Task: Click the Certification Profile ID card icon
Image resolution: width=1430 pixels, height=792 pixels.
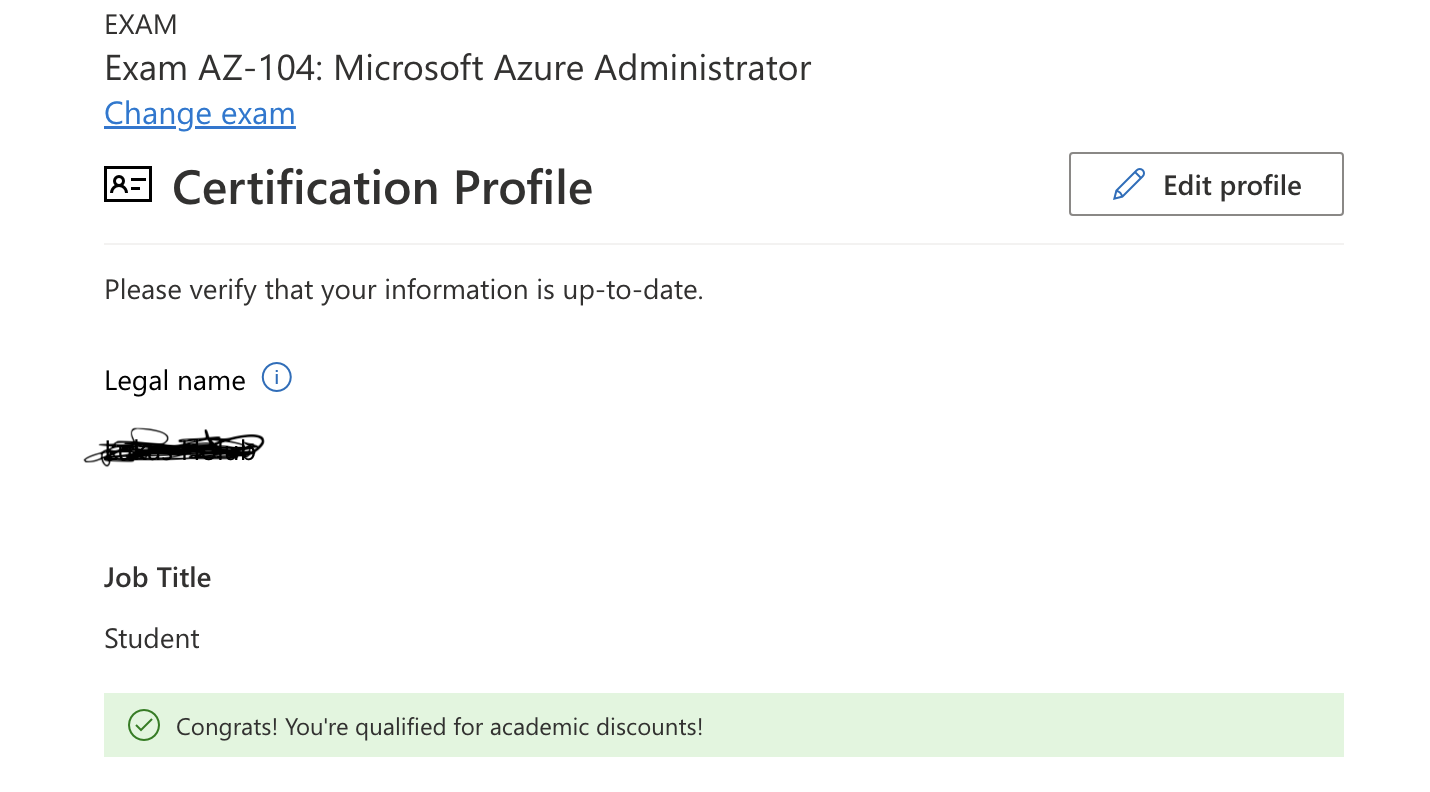Action: coord(128,185)
